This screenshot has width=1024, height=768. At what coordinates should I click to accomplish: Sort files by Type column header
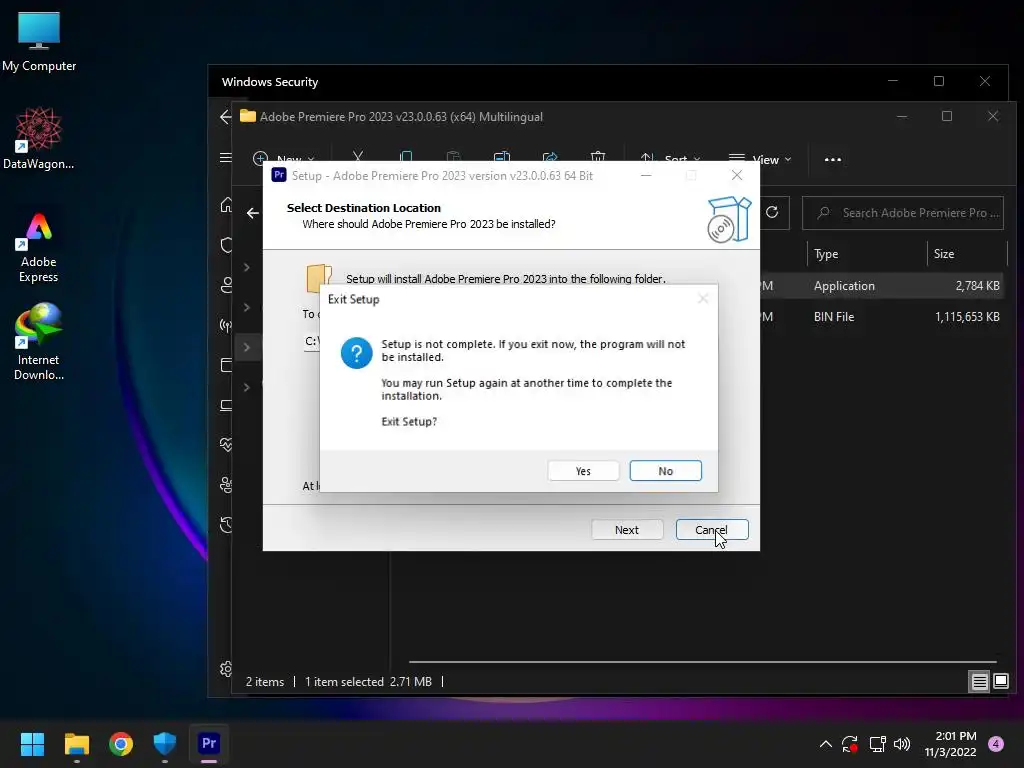865,253
